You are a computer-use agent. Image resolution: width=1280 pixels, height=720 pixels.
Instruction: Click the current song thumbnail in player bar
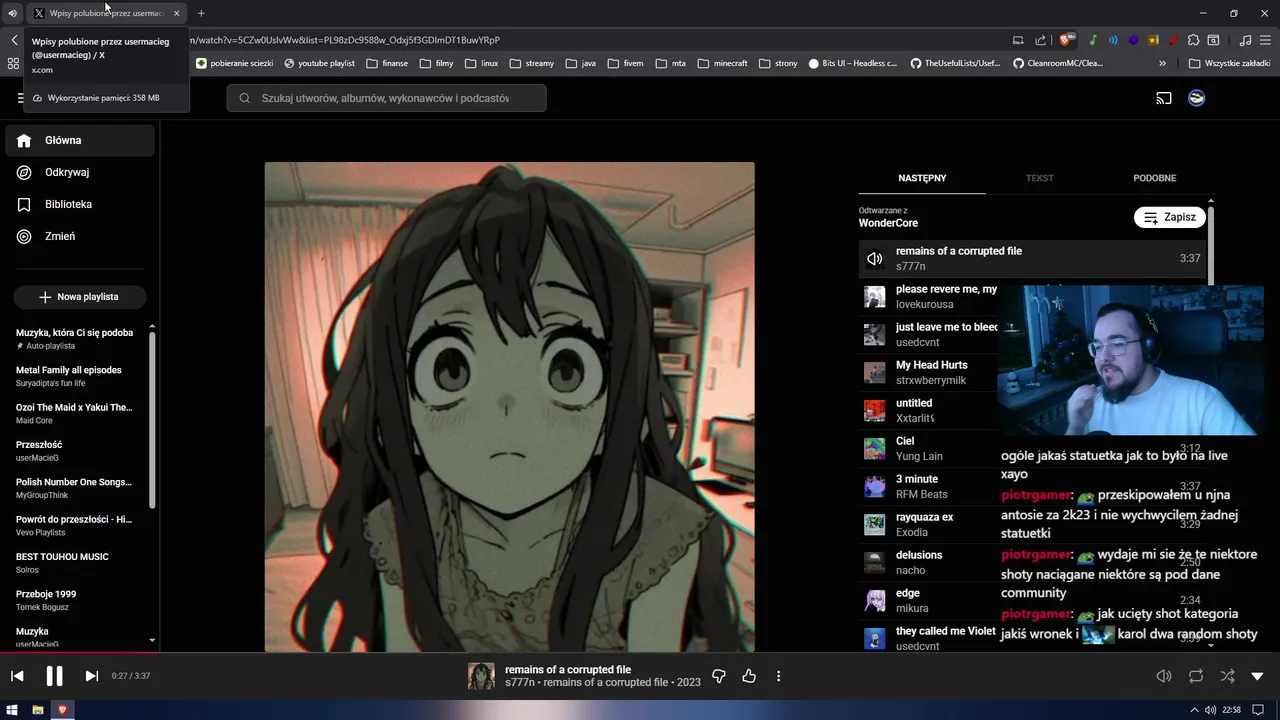point(481,676)
